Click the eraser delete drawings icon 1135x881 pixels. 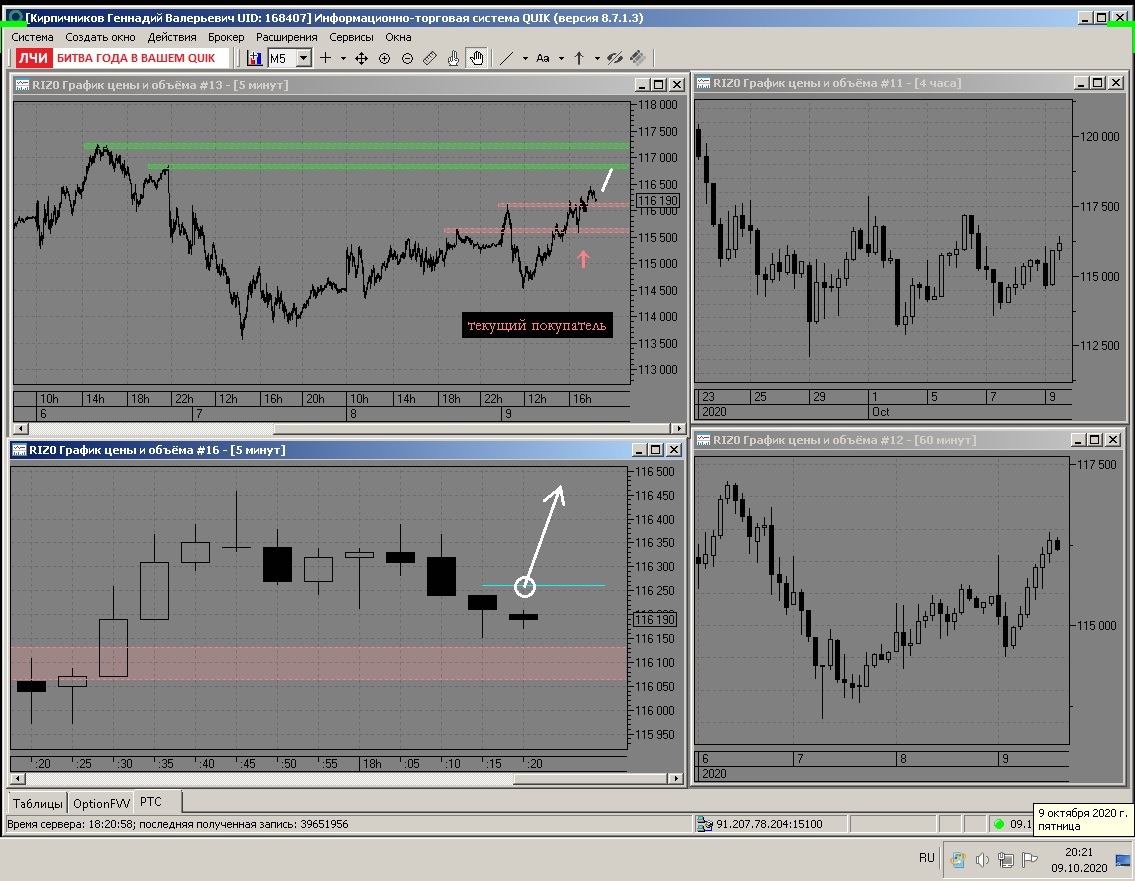click(638, 58)
